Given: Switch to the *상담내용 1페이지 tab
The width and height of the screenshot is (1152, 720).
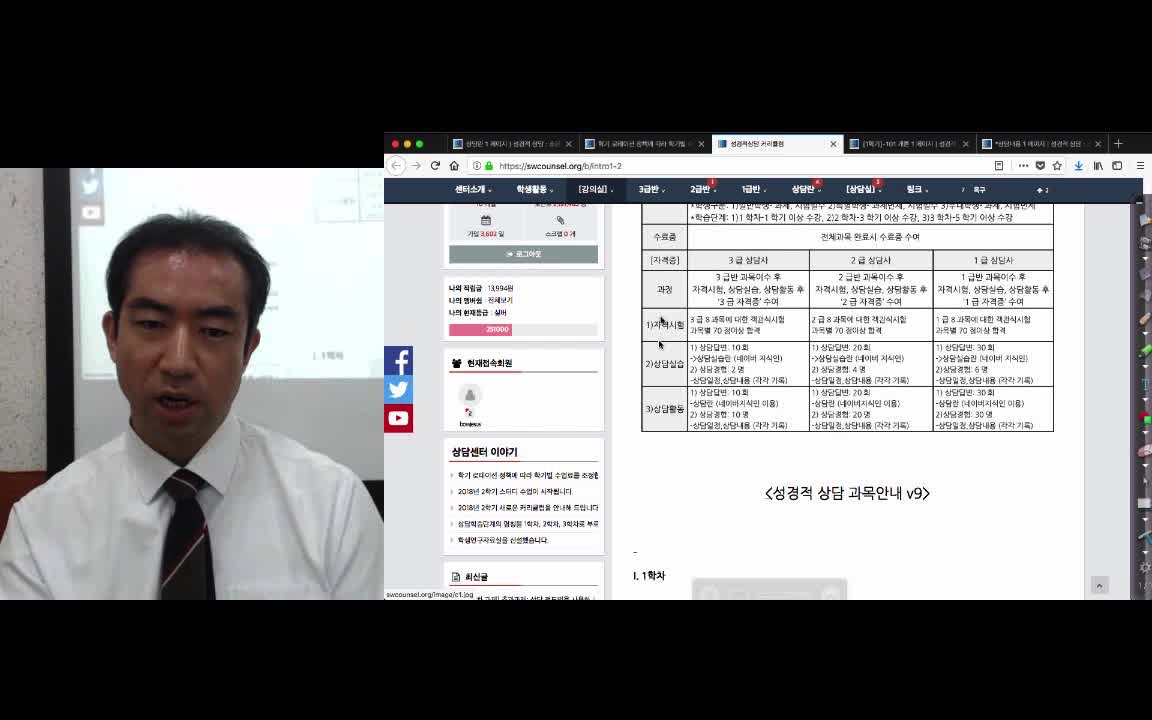Looking at the screenshot, I should click(x=1042, y=144).
